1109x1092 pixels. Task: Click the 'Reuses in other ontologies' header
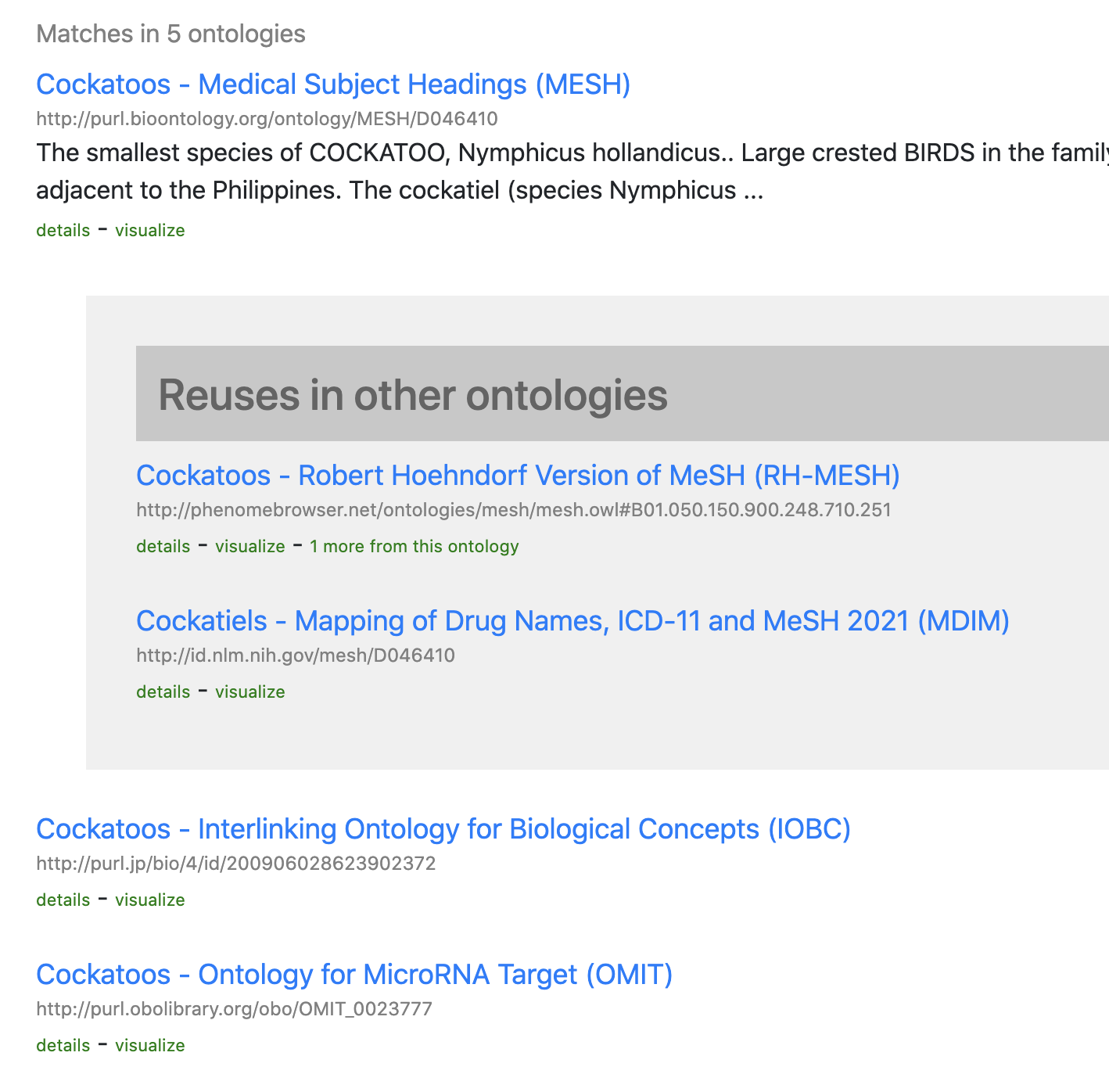413,394
